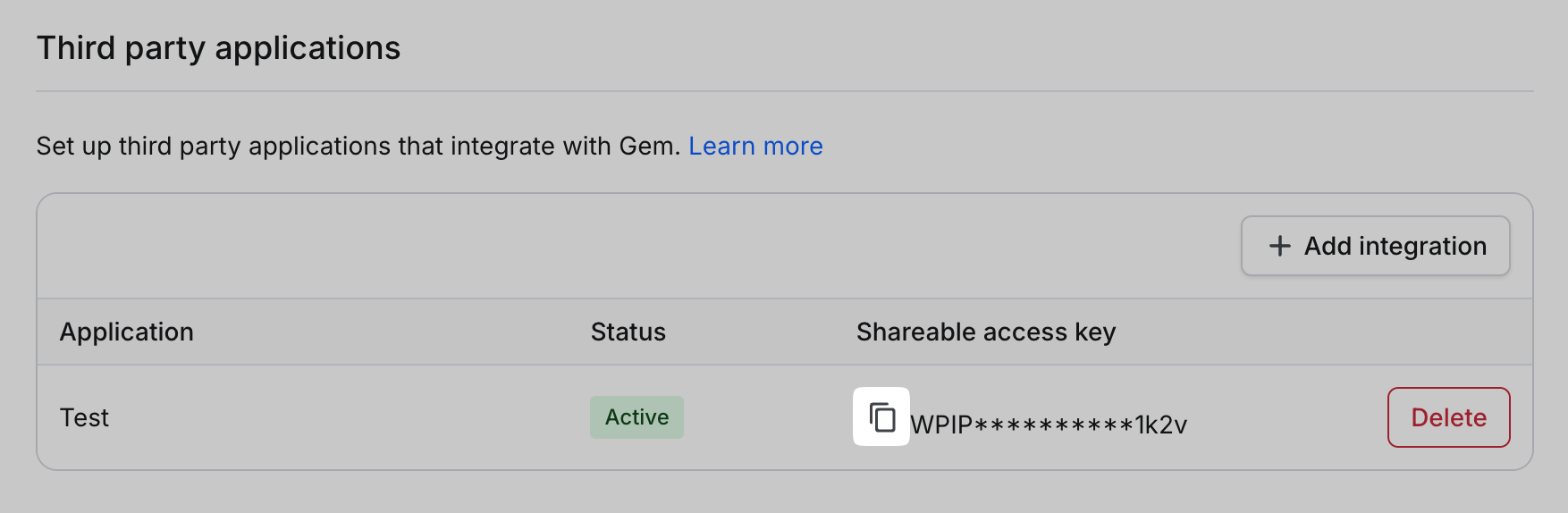Open the Learn more link
This screenshot has width=1568, height=513.
click(x=755, y=146)
